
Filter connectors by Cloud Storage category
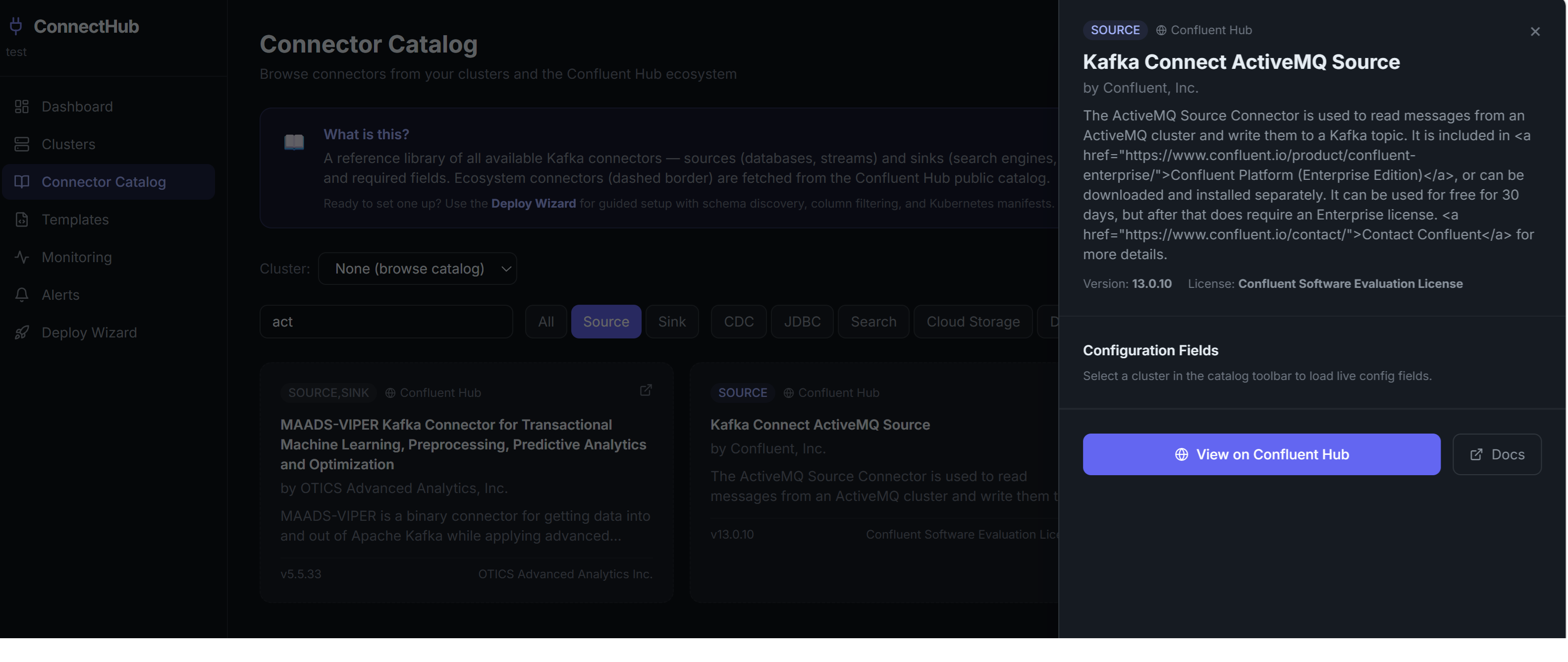coord(973,322)
